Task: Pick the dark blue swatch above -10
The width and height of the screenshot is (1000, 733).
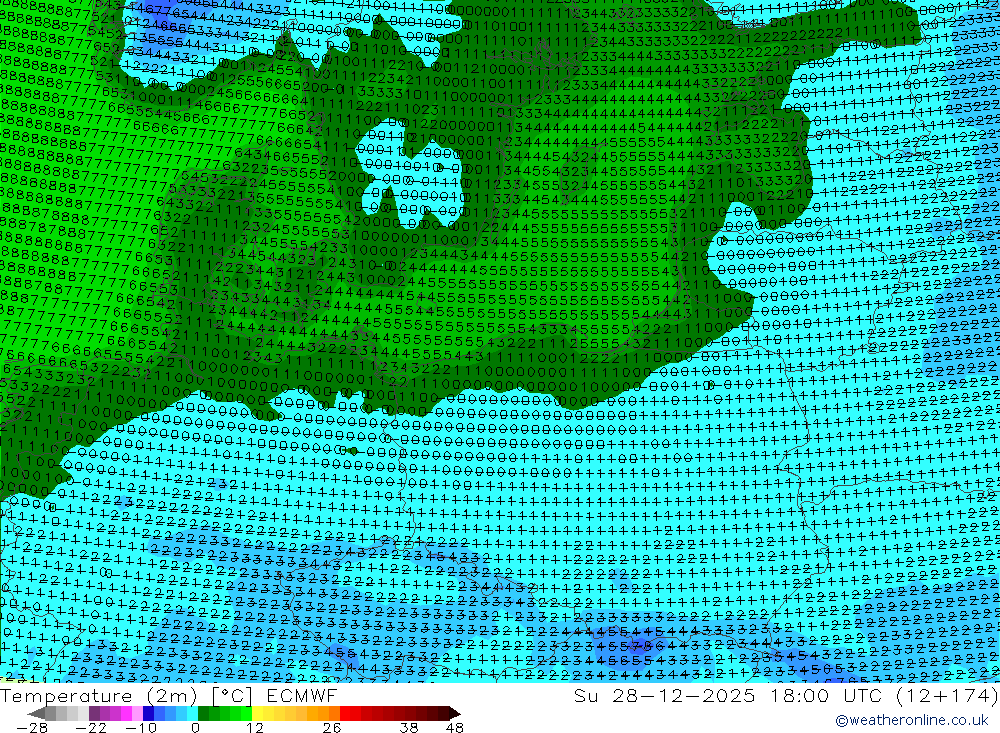Action: [x=148, y=713]
